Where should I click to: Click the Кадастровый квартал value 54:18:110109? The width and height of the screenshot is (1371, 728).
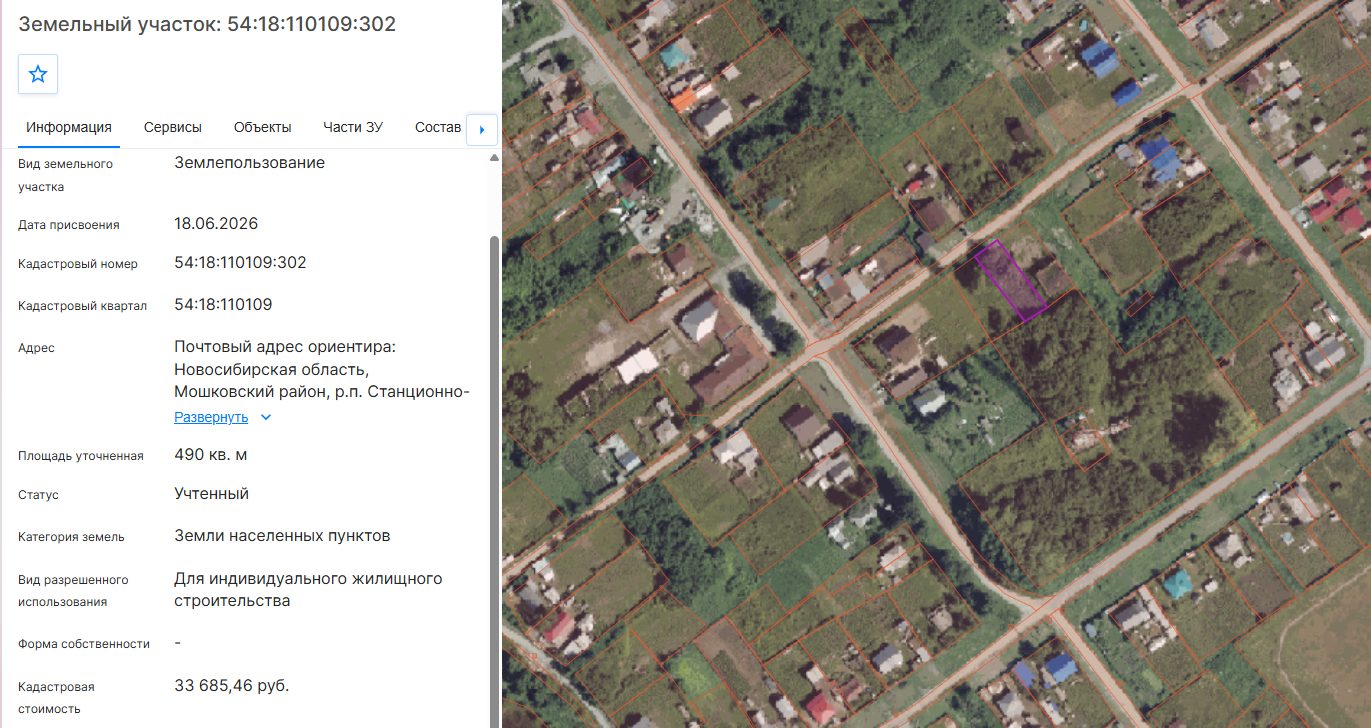223,304
